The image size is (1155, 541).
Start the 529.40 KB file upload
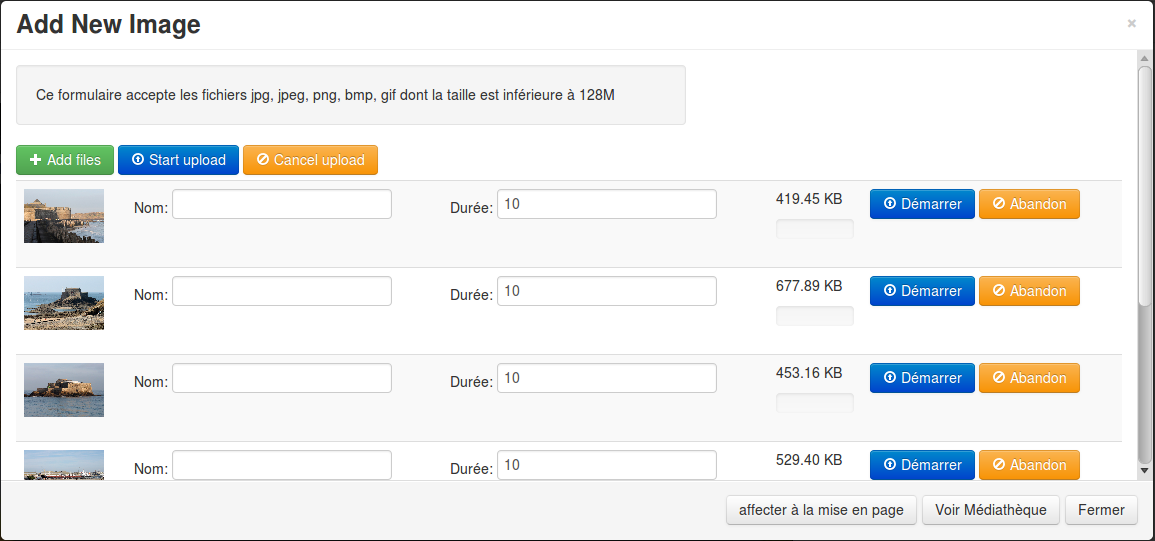click(922, 465)
